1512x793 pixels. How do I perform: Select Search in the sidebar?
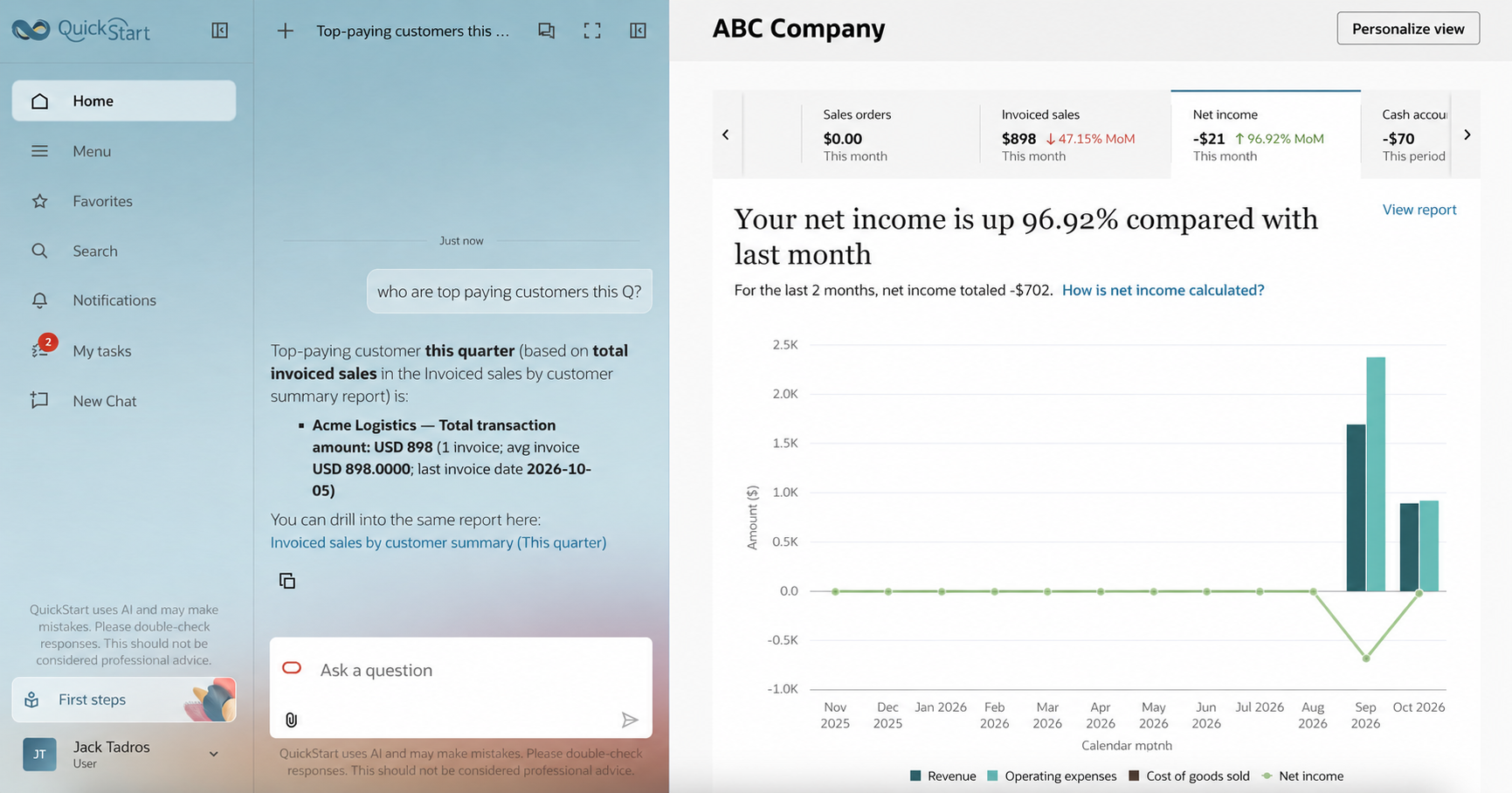tap(124, 251)
